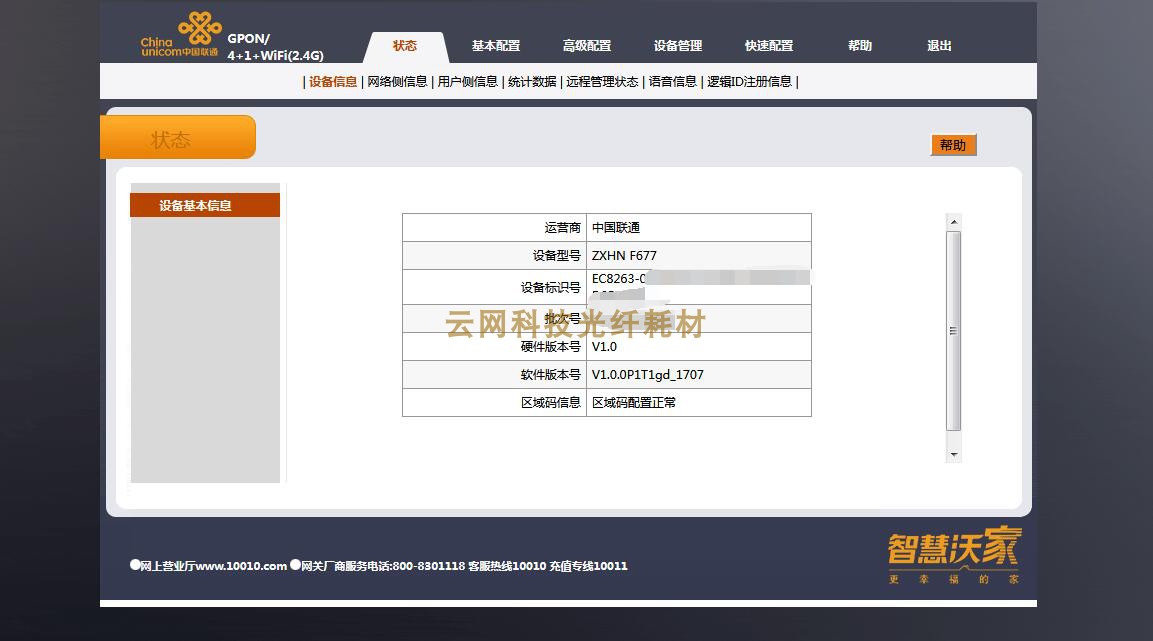
Task: View 统计数据 submenu link
Action: pyautogui.click(x=532, y=82)
